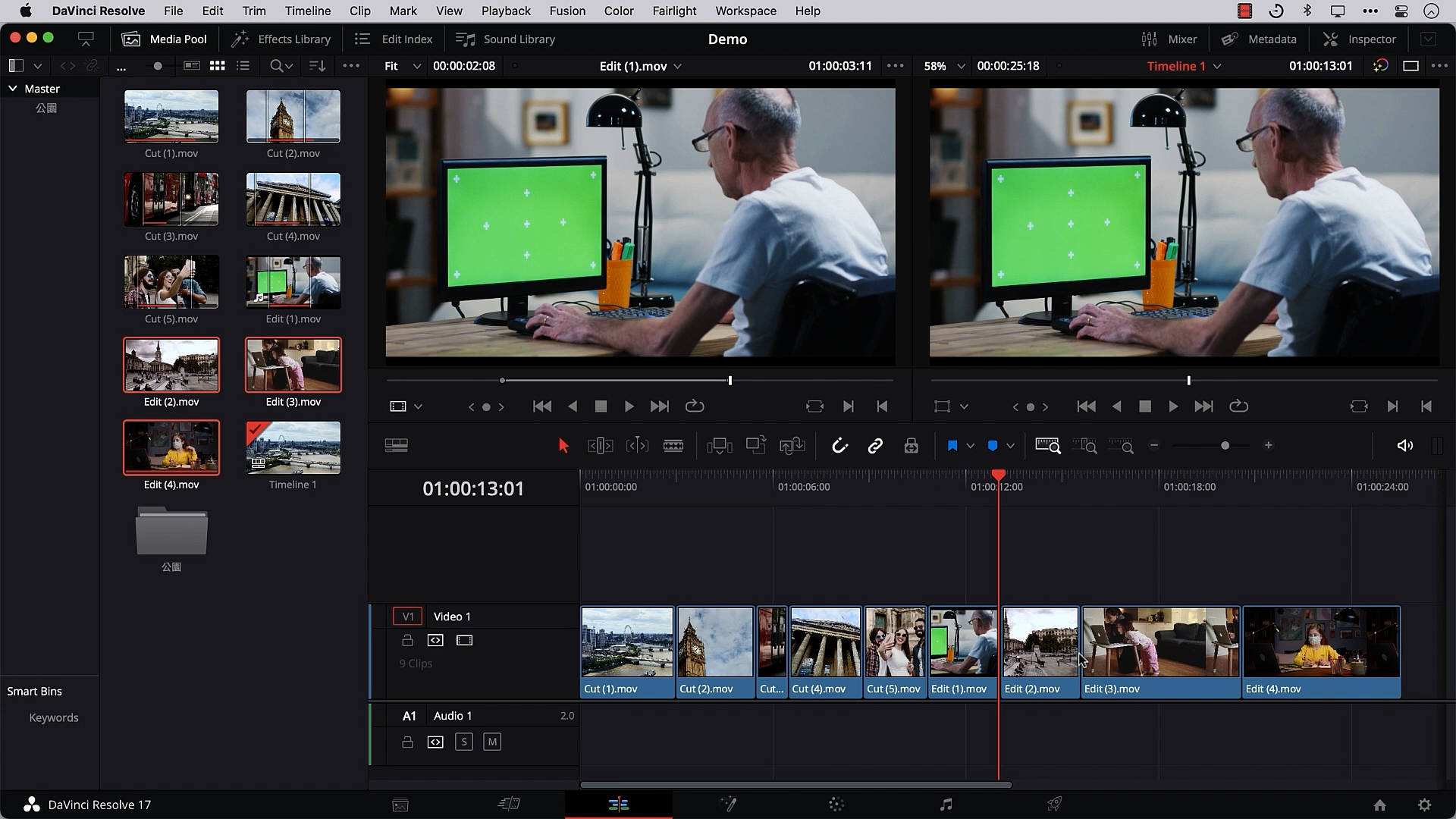Switch to the Fairlight audio page
This screenshot has height=819, width=1456.
pyautogui.click(x=946, y=804)
